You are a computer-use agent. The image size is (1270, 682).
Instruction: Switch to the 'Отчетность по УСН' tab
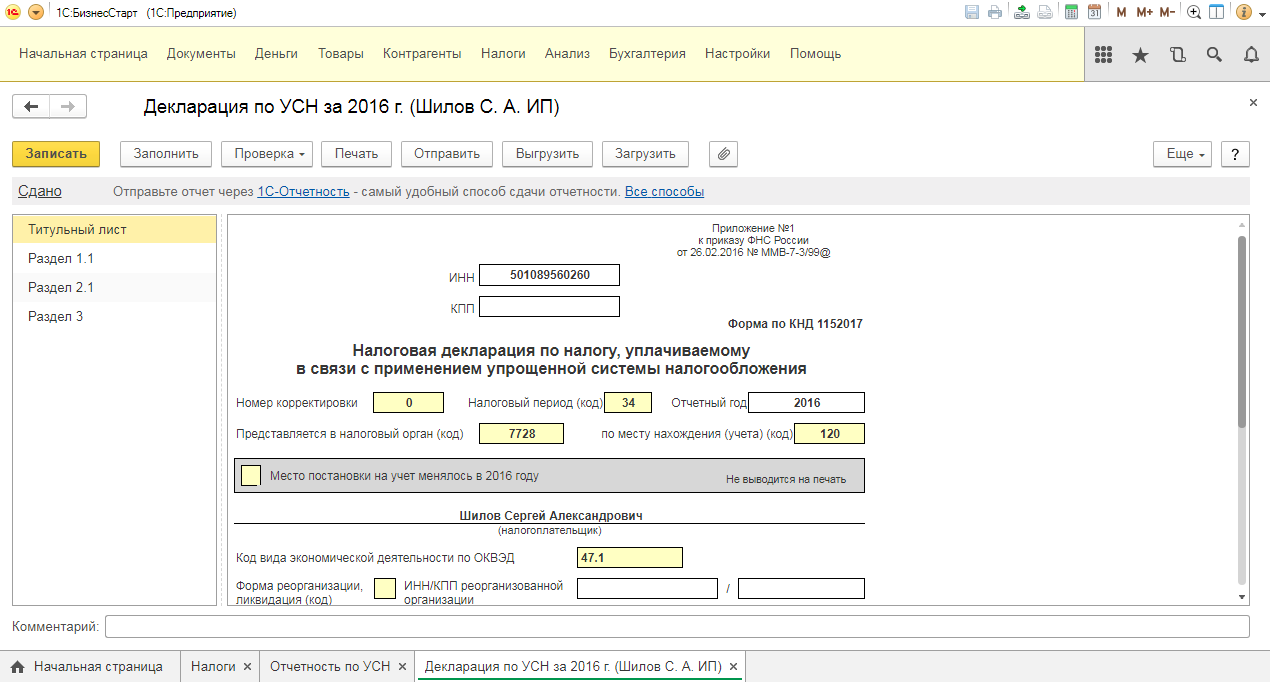point(331,666)
